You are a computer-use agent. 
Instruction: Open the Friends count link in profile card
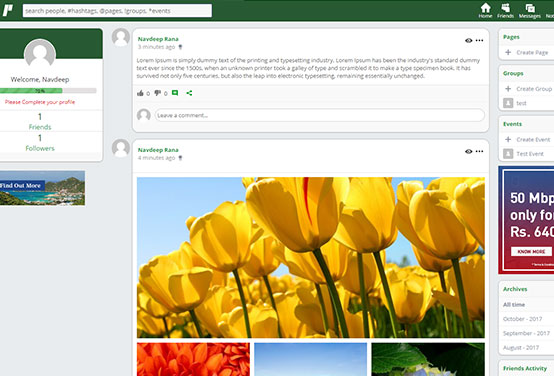pos(40,121)
